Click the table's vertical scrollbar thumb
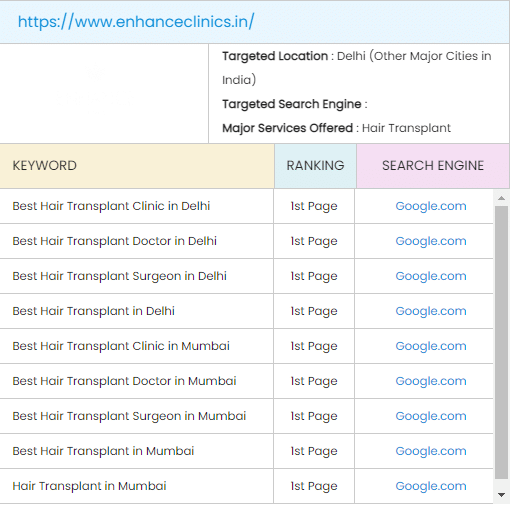The height and width of the screenshot is (509, 515). coord(501,342)
